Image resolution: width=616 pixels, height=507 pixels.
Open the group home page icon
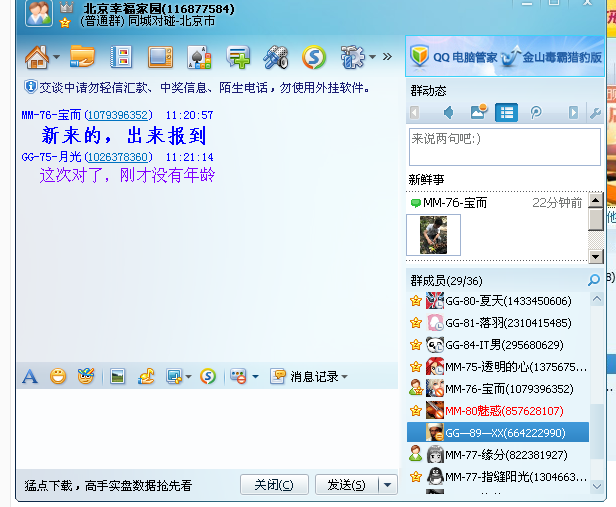(37, 57)
